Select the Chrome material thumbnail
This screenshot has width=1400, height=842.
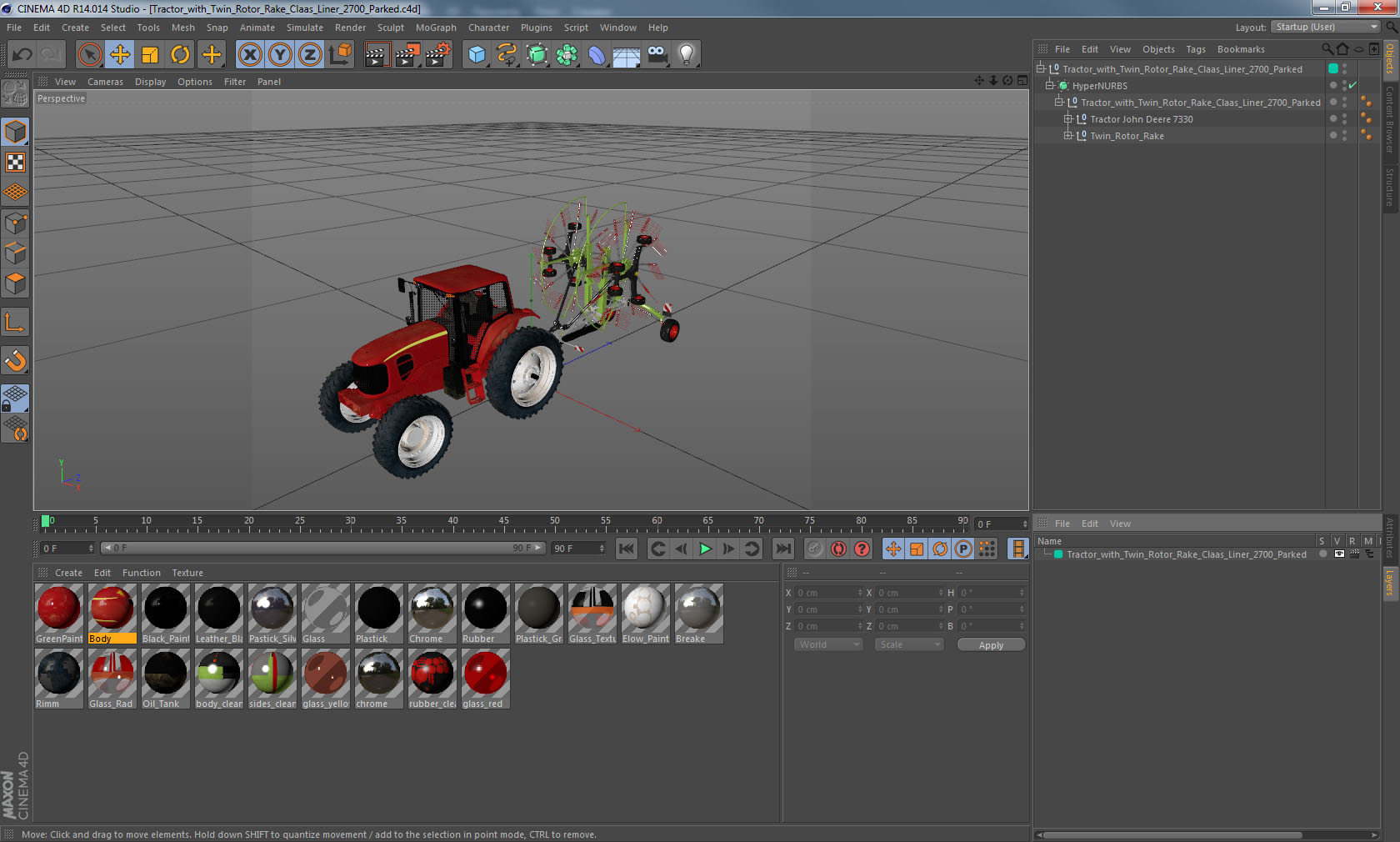point(432,614)
